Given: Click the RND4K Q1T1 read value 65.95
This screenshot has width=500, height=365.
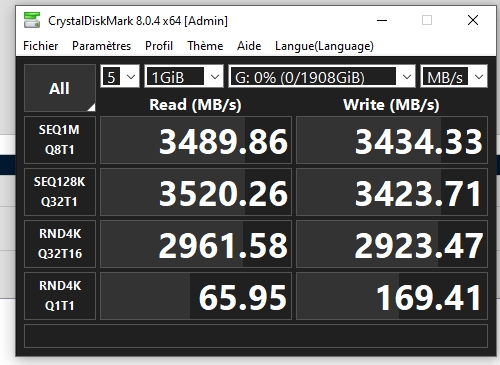Looking at the screenshot, I should [x=196, y=296].
